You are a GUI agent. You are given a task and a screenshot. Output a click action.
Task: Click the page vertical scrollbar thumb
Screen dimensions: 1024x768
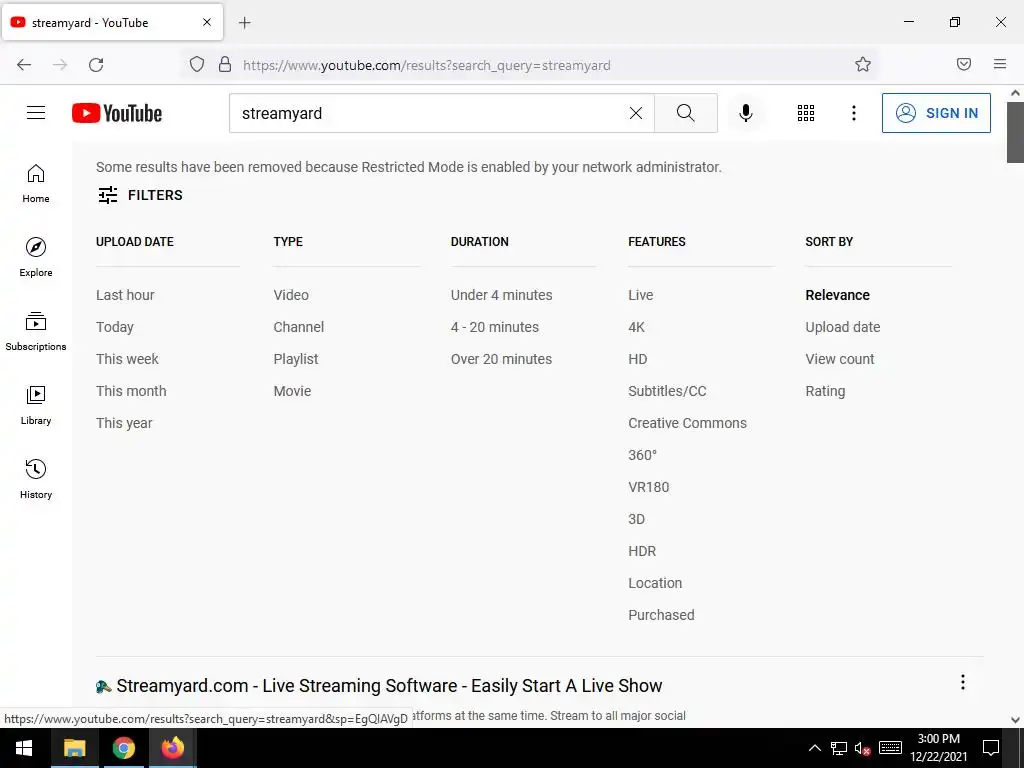pyautogui.click(x=1015, y=132)
